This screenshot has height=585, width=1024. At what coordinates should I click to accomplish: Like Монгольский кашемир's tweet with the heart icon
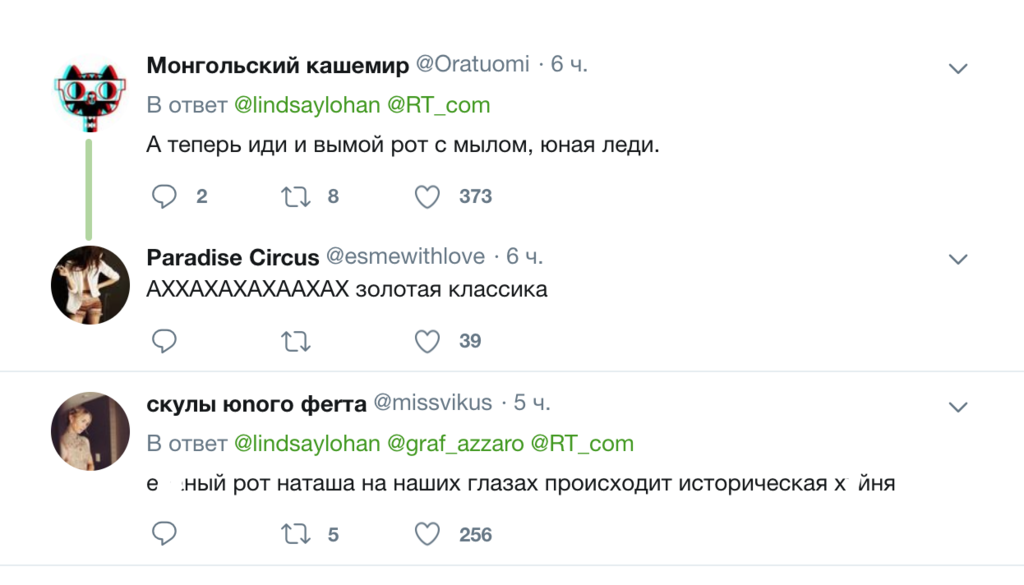point(427,197)
